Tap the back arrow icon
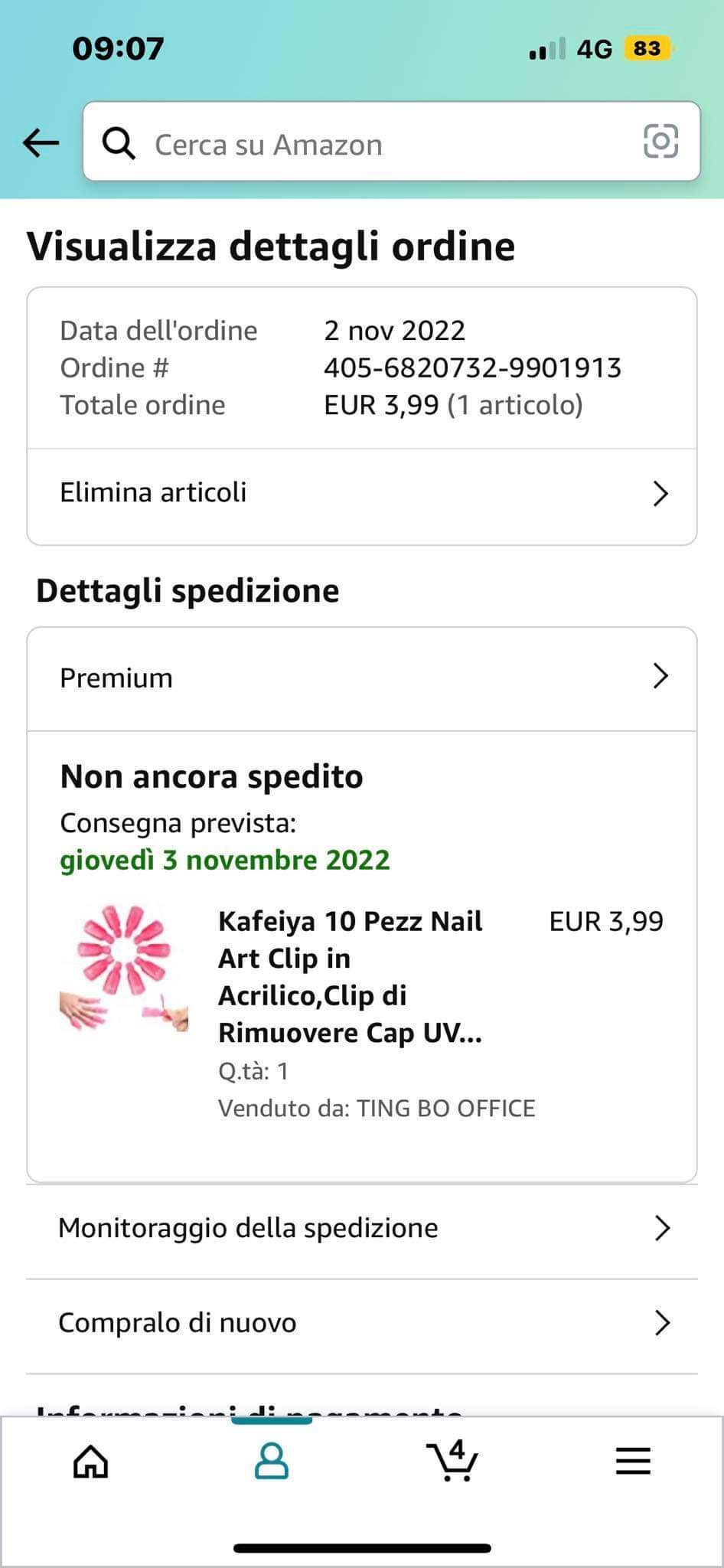 [x=41, y=142]
